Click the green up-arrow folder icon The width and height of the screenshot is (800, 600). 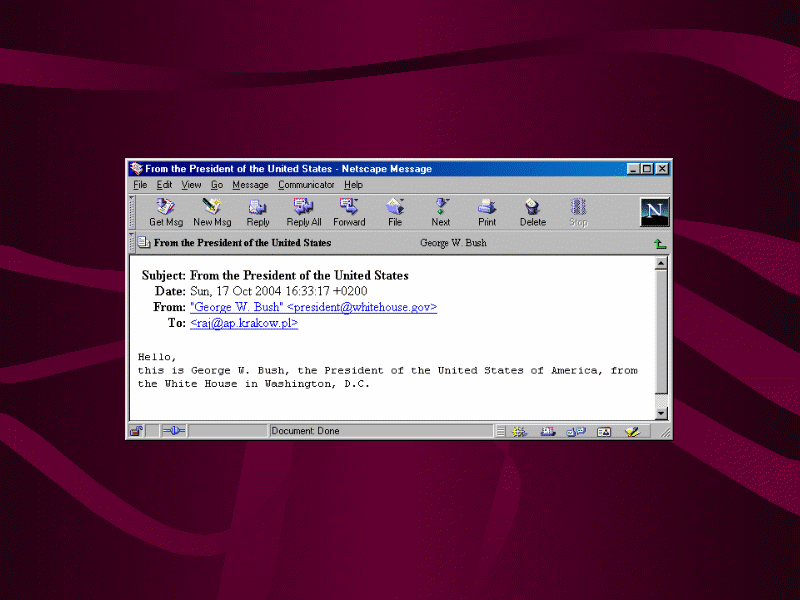click(x=660, y=244)
